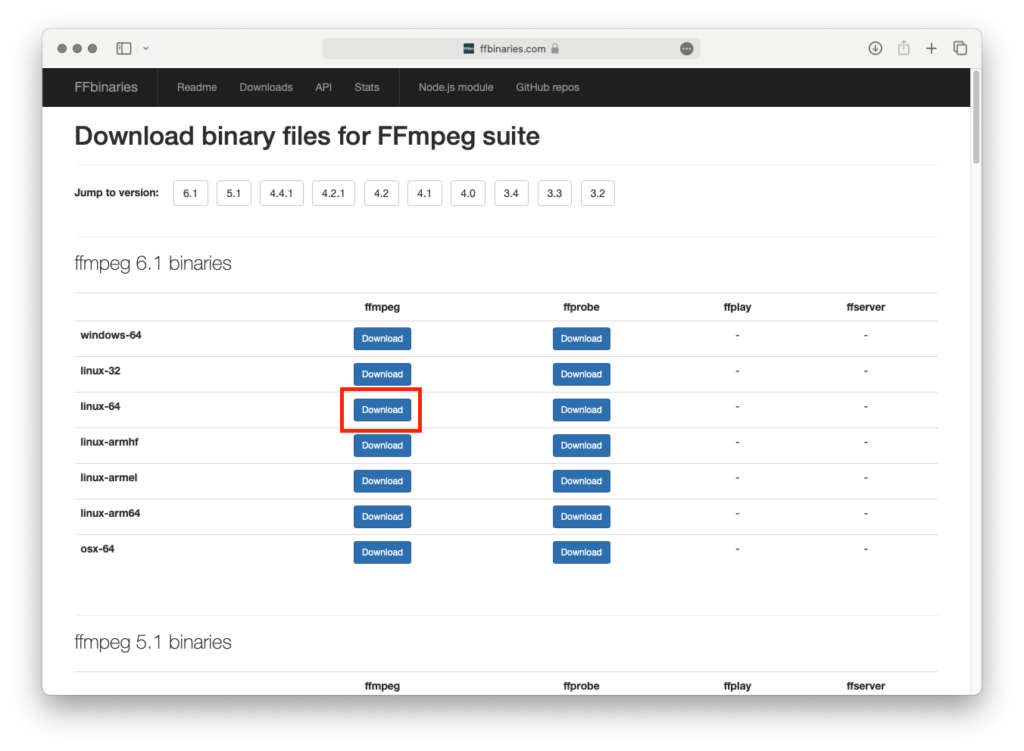Image resolution: width=1024 pixels, height=751 pixels.
Task: Visit the GitHub repos nav link
Action: click(x=547, y=87)
